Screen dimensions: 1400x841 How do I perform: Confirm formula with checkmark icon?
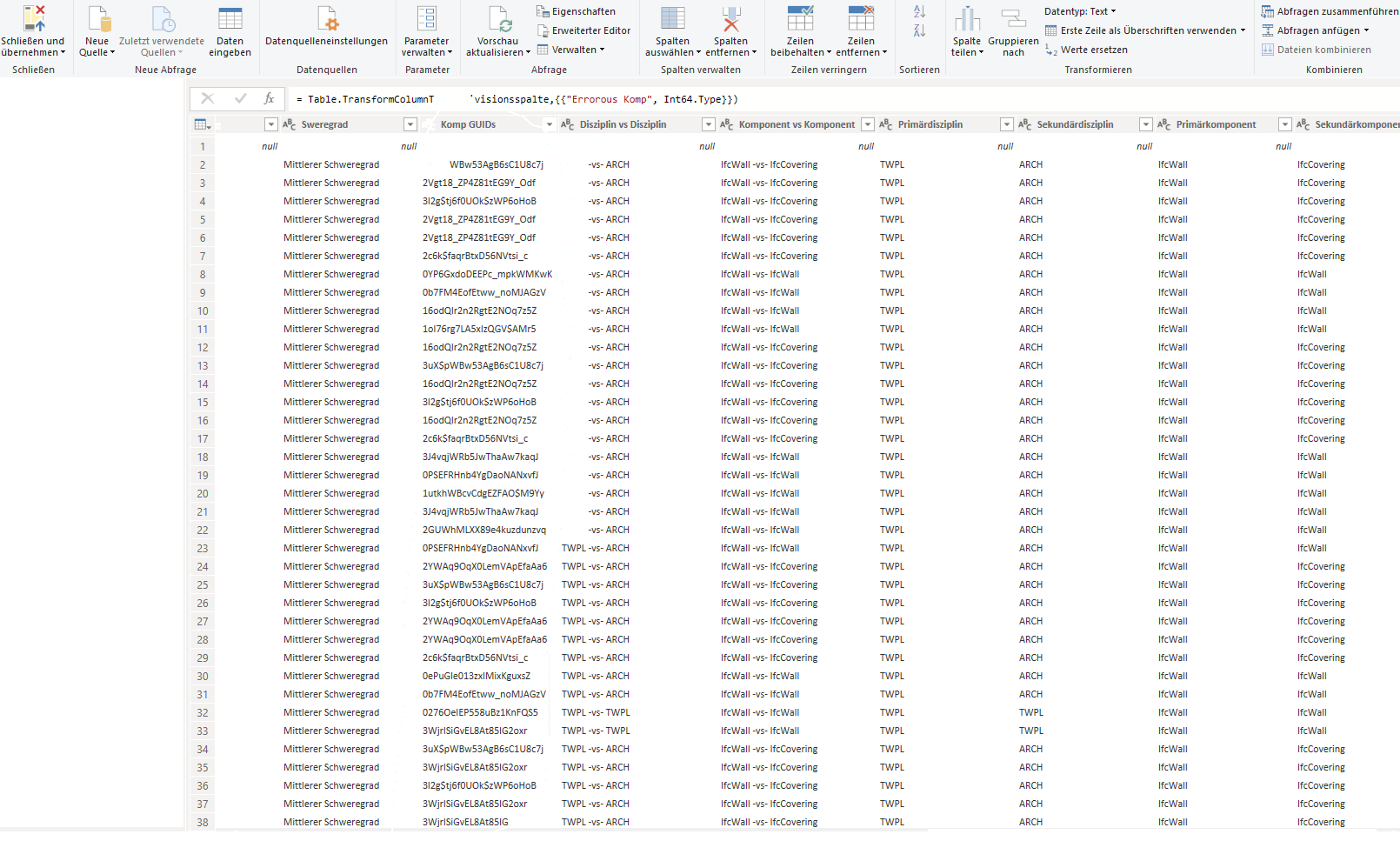(241, 99)
